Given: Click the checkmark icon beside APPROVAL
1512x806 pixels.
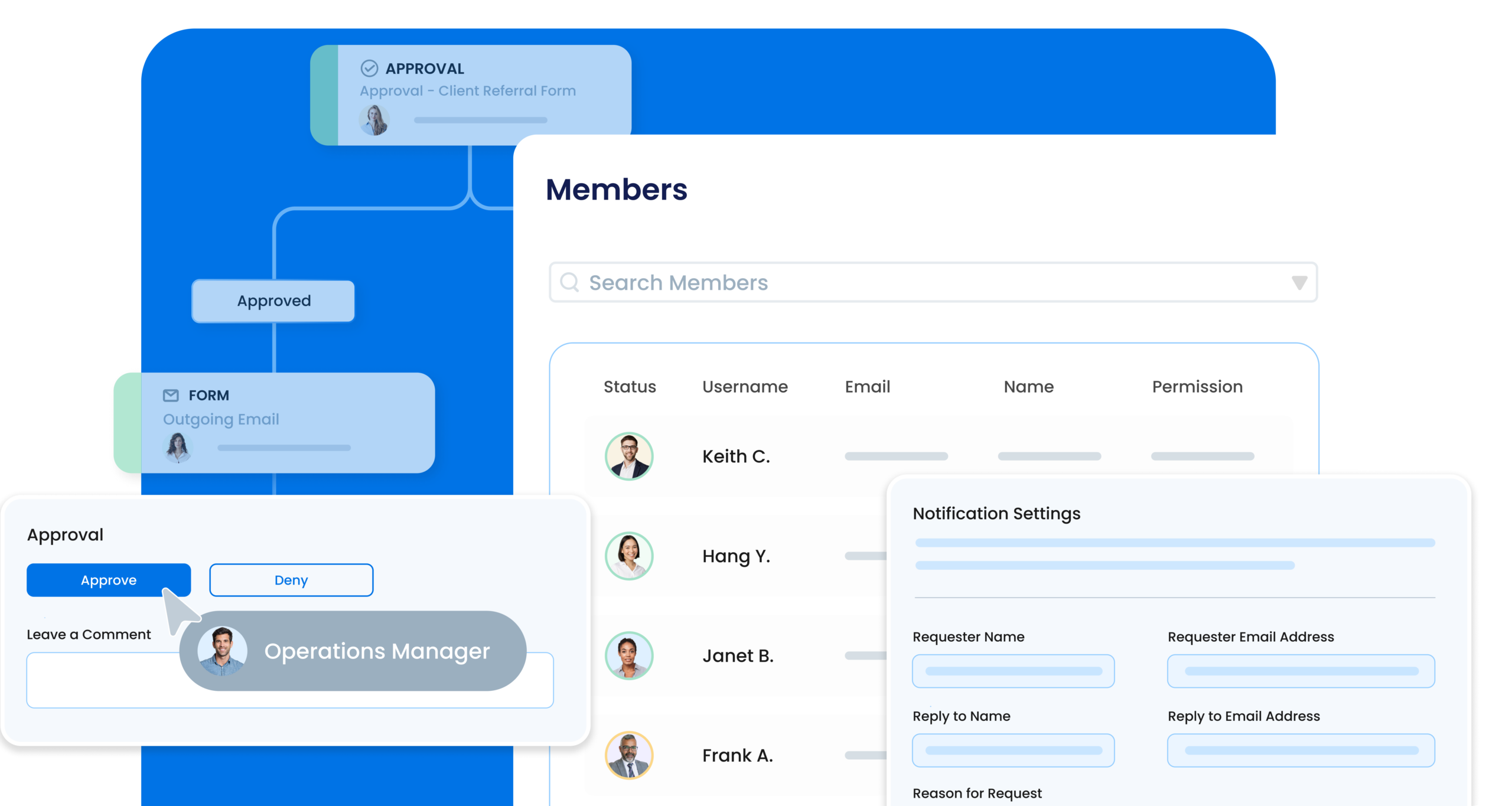Looking at the screenshot, I should point(369,68).
